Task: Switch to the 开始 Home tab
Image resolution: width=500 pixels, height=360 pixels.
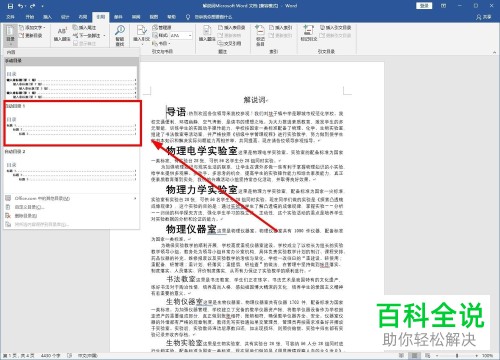Action: (x=30, y=17)
